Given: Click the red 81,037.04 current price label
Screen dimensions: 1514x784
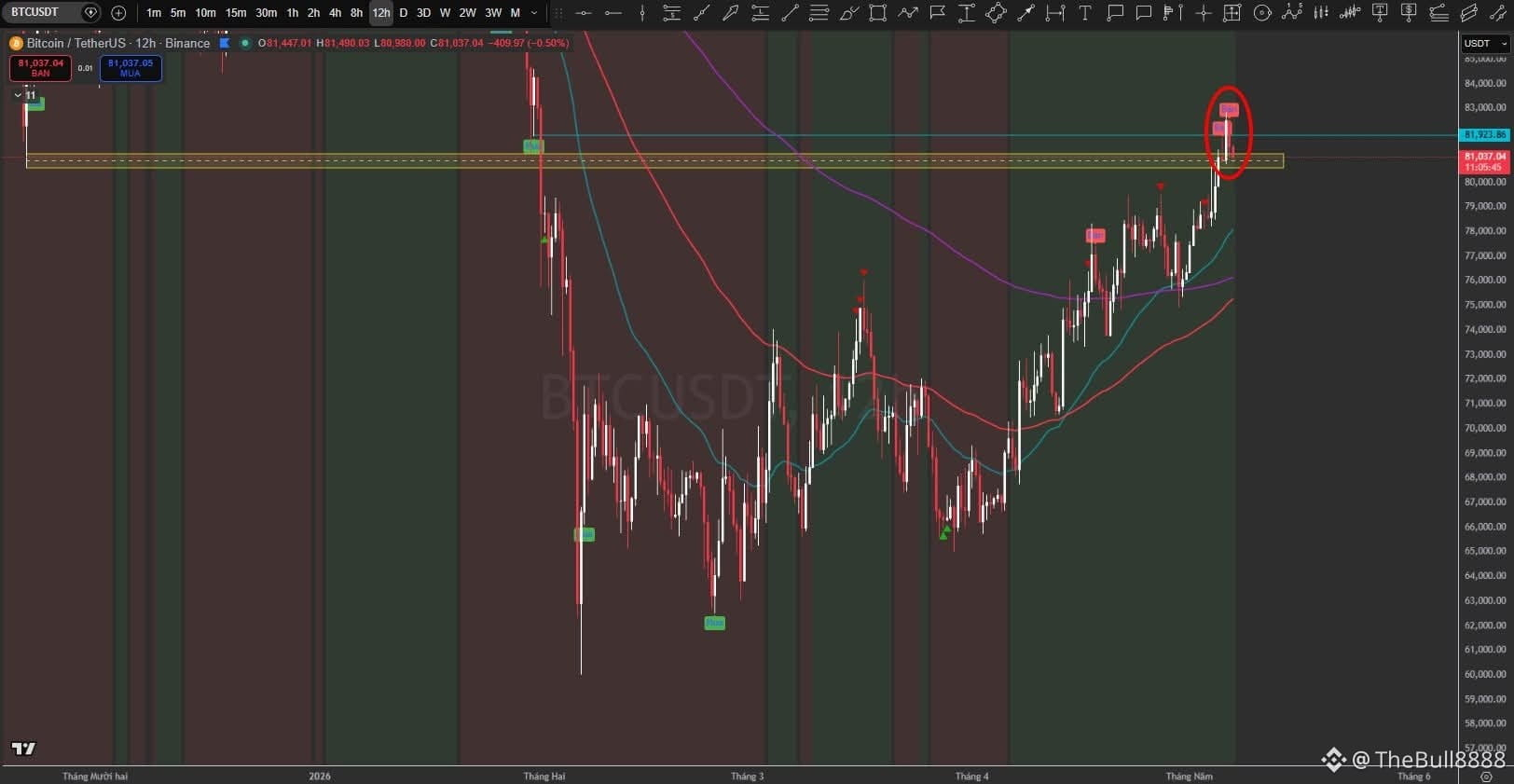Looking at the screenshot, I should tap(1484, 161).
